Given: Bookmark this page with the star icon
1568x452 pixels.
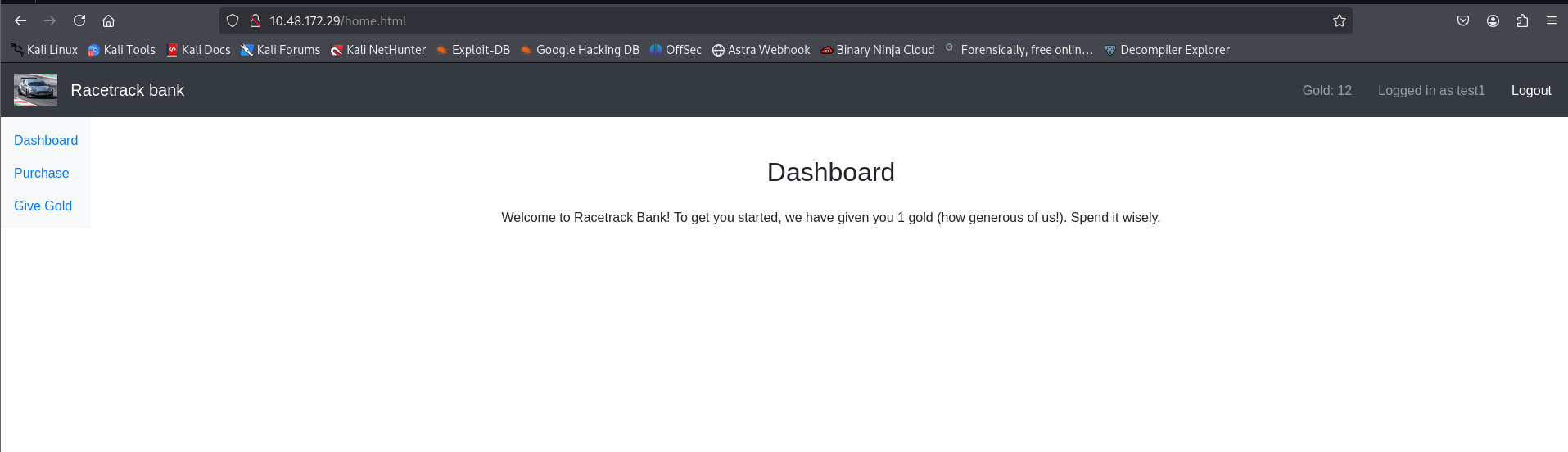Looking at the screenshot, I should pyautogui.click(x=1339, y=20).
